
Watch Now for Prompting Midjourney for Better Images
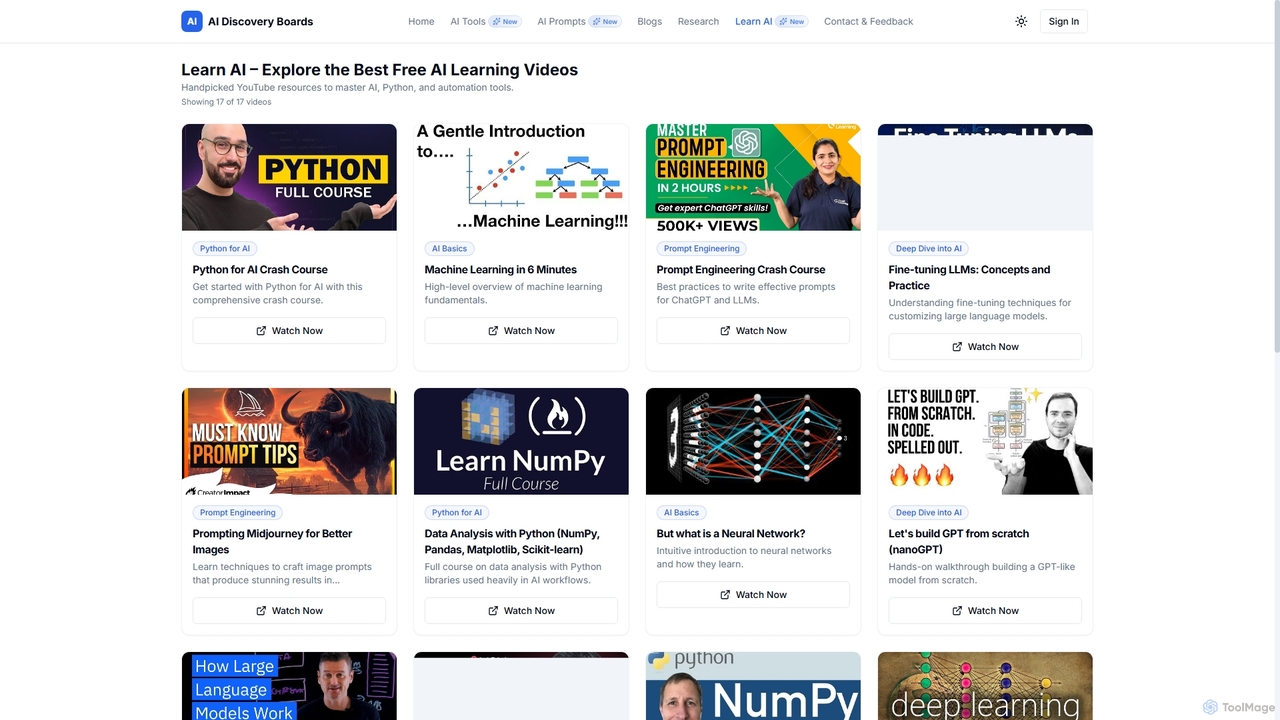(289, 610)
